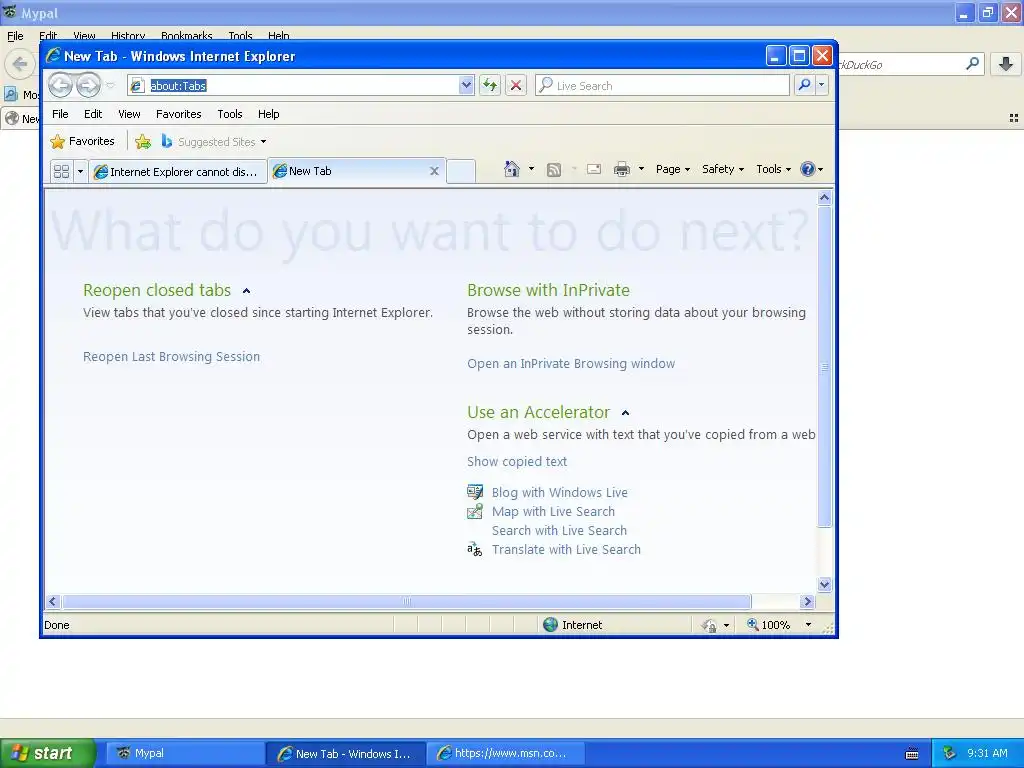Open the address bar history dropdown
The image size is (1024, 768).
(x=466, y=85)
